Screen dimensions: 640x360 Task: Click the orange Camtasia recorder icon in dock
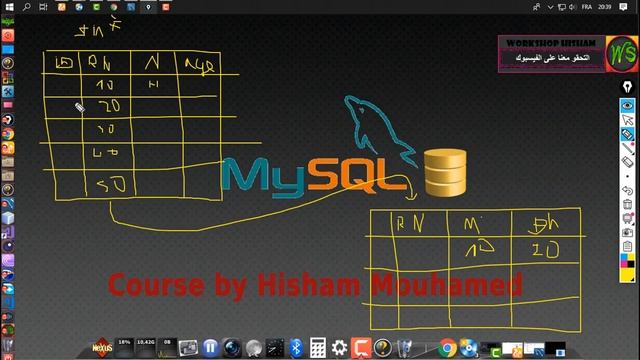click(x=361, y=348)
